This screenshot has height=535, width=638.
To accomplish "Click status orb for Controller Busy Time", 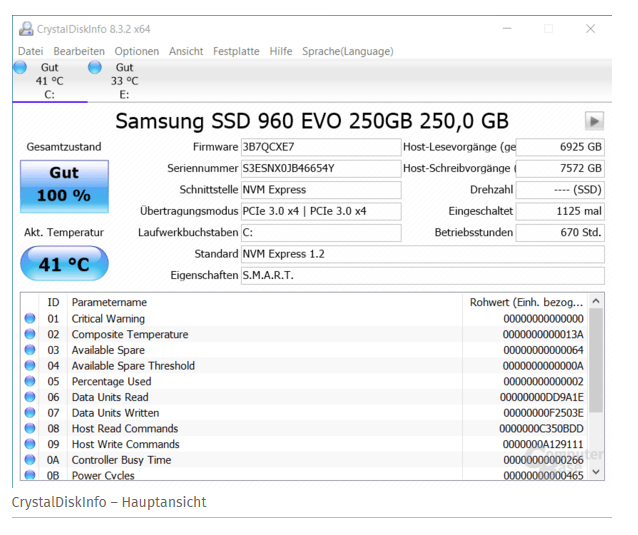I will click(30, 459).
